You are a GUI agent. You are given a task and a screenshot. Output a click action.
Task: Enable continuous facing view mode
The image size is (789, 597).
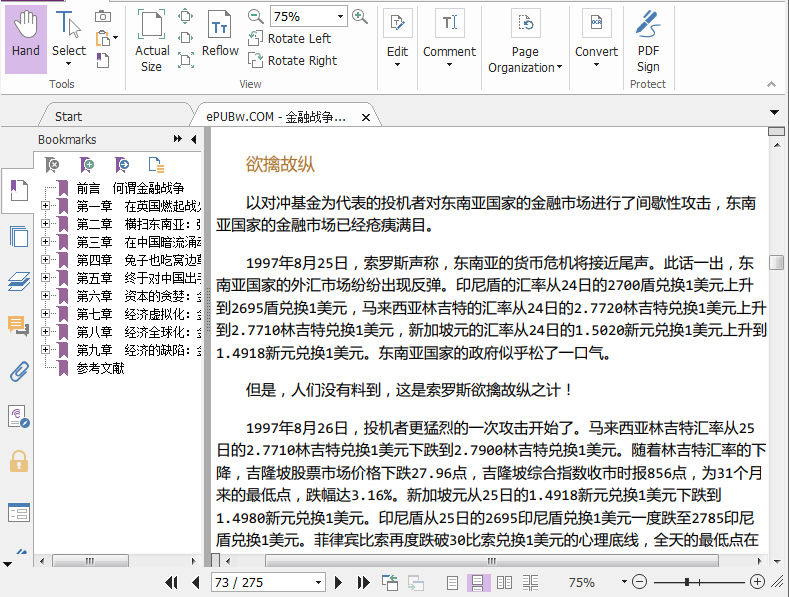530,583
